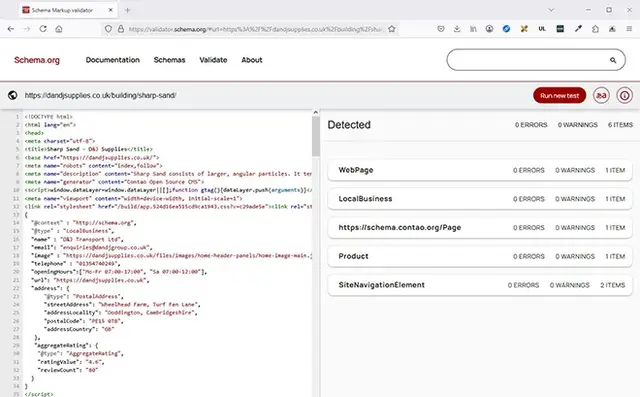Click the "openingHours" code line
This screenshot has height=397, width=640.
point(119,272)
